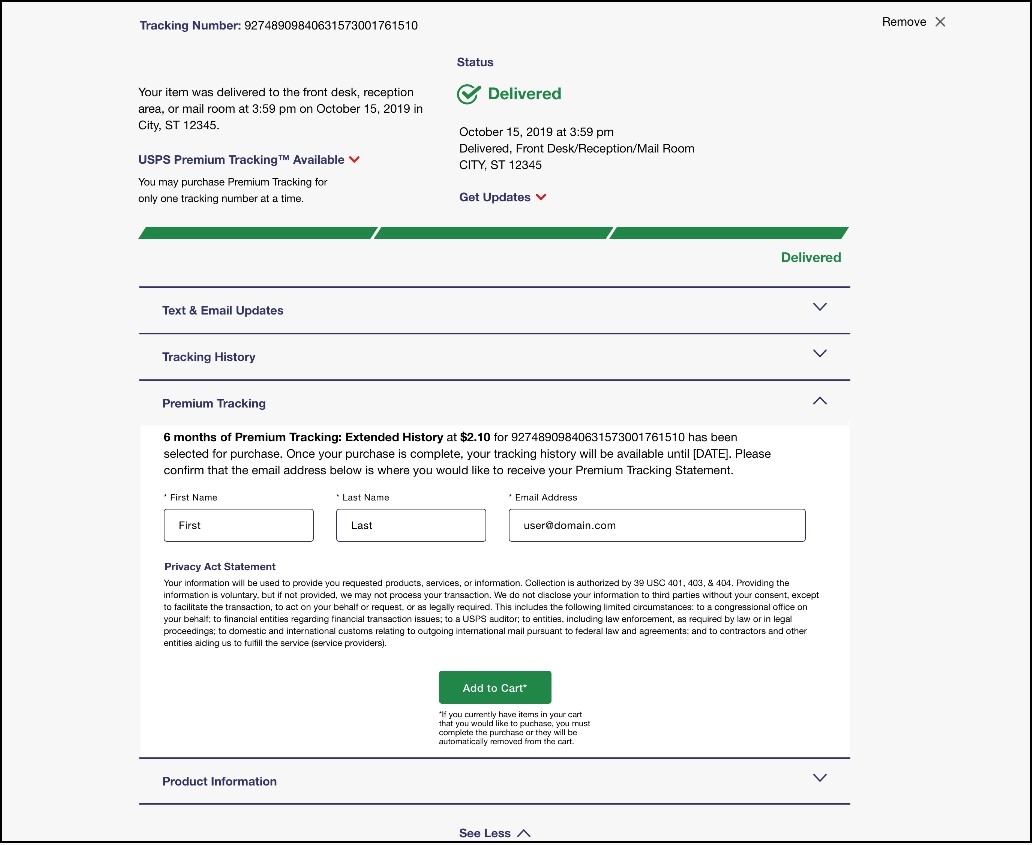Screen dimensions: 1032x845
Task: Expand the Text & Email Updates chevron
Action: pyautogui.click(x=819, y=307)
